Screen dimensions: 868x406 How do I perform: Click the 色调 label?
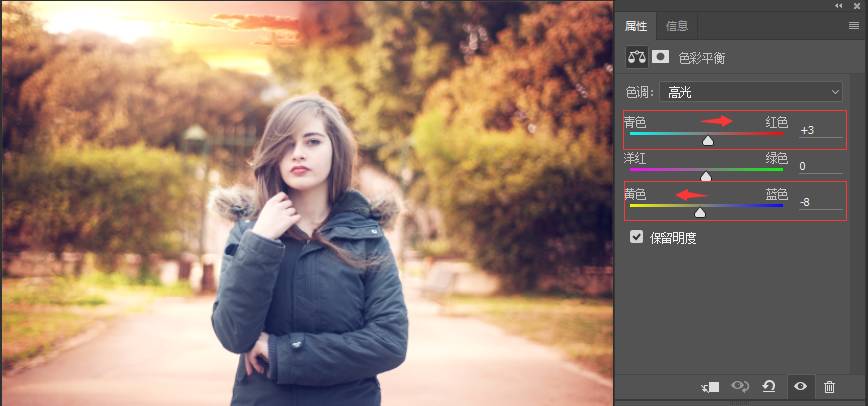click(639, 92)
